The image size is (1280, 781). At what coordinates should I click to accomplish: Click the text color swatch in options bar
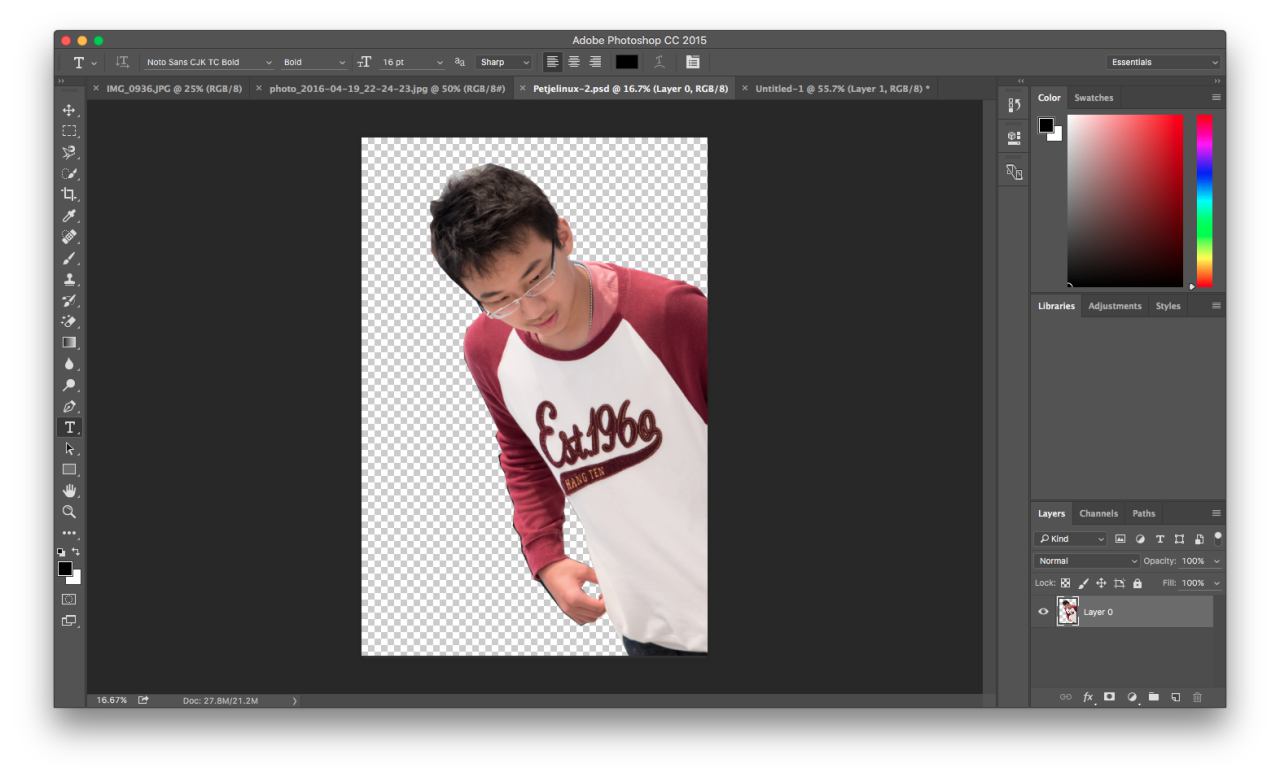tap(627, 62)
